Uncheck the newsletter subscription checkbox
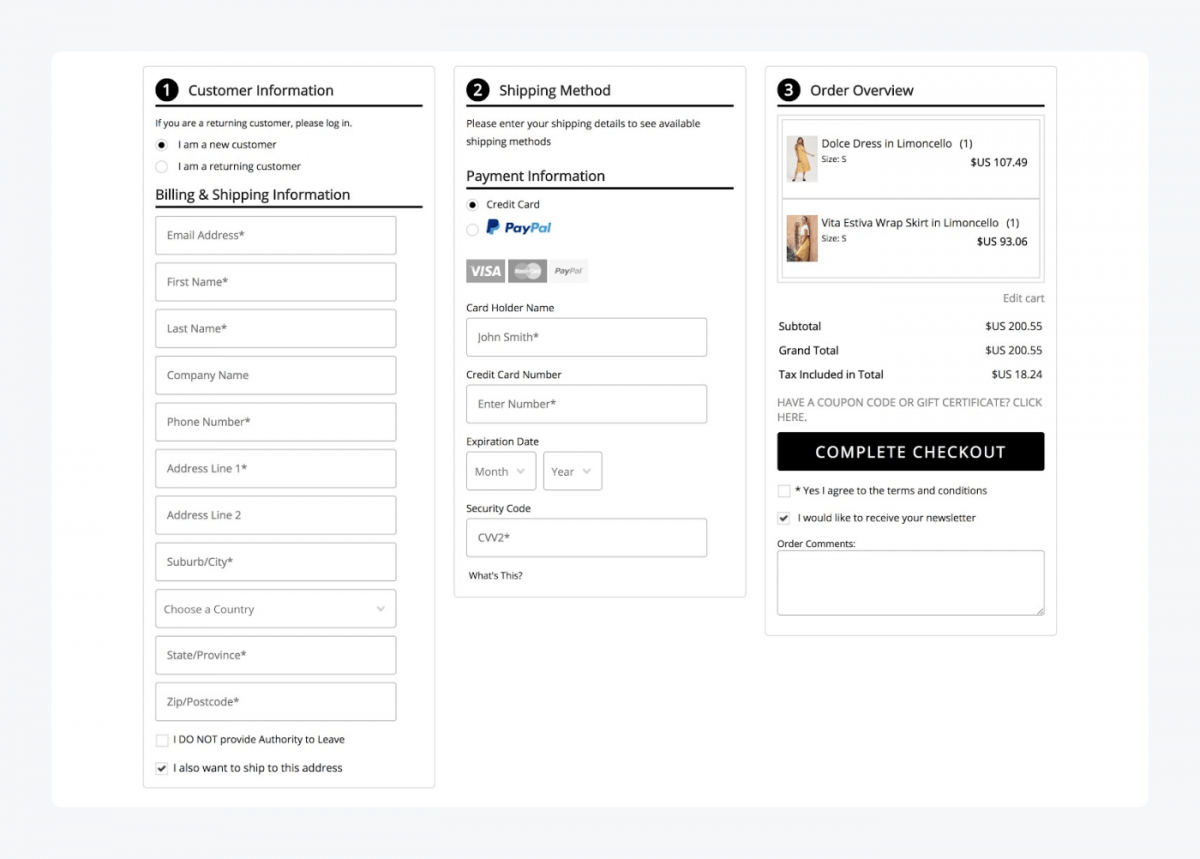This screenshot has height=859, width=1200. point(784,518)
